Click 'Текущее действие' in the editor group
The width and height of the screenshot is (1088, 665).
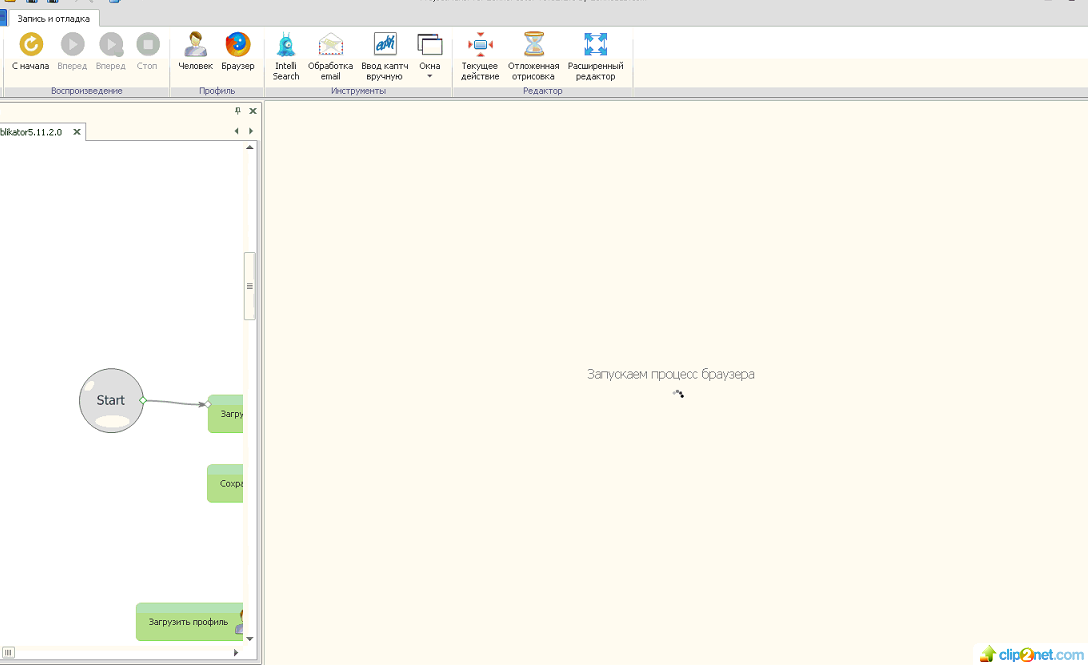point(480,45)
